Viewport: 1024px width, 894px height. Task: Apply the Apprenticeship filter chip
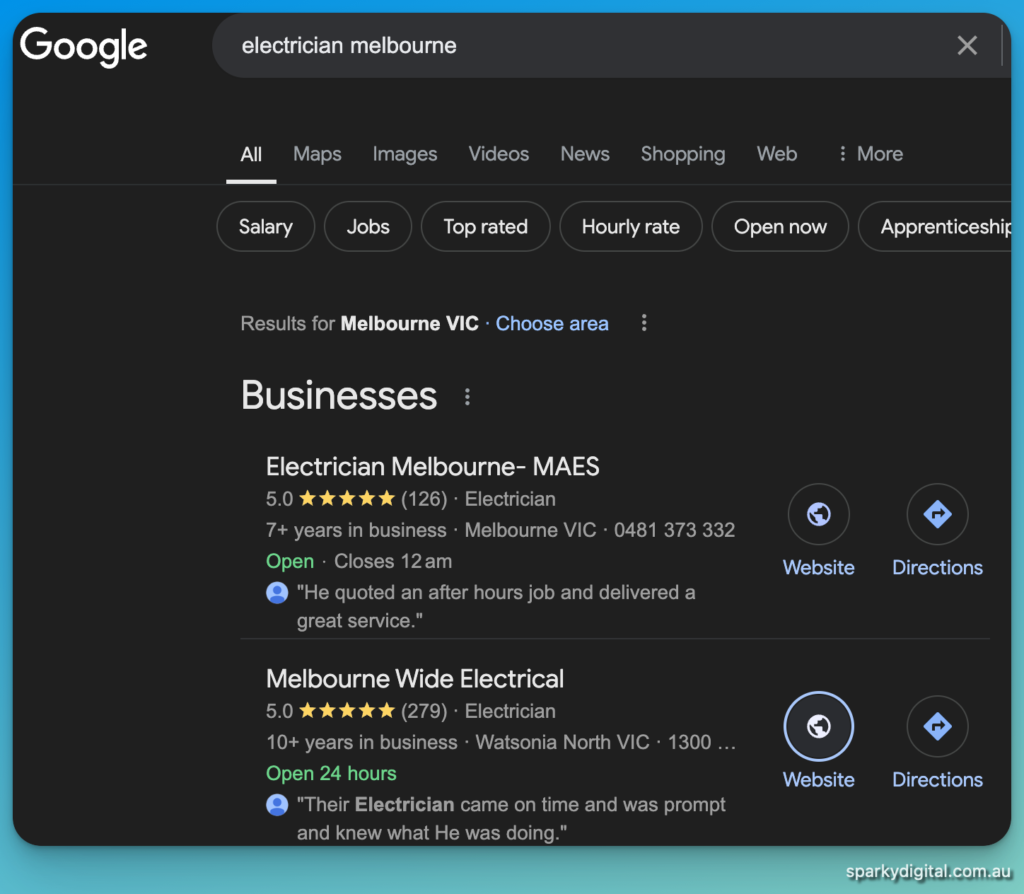(x=936, y=227)
